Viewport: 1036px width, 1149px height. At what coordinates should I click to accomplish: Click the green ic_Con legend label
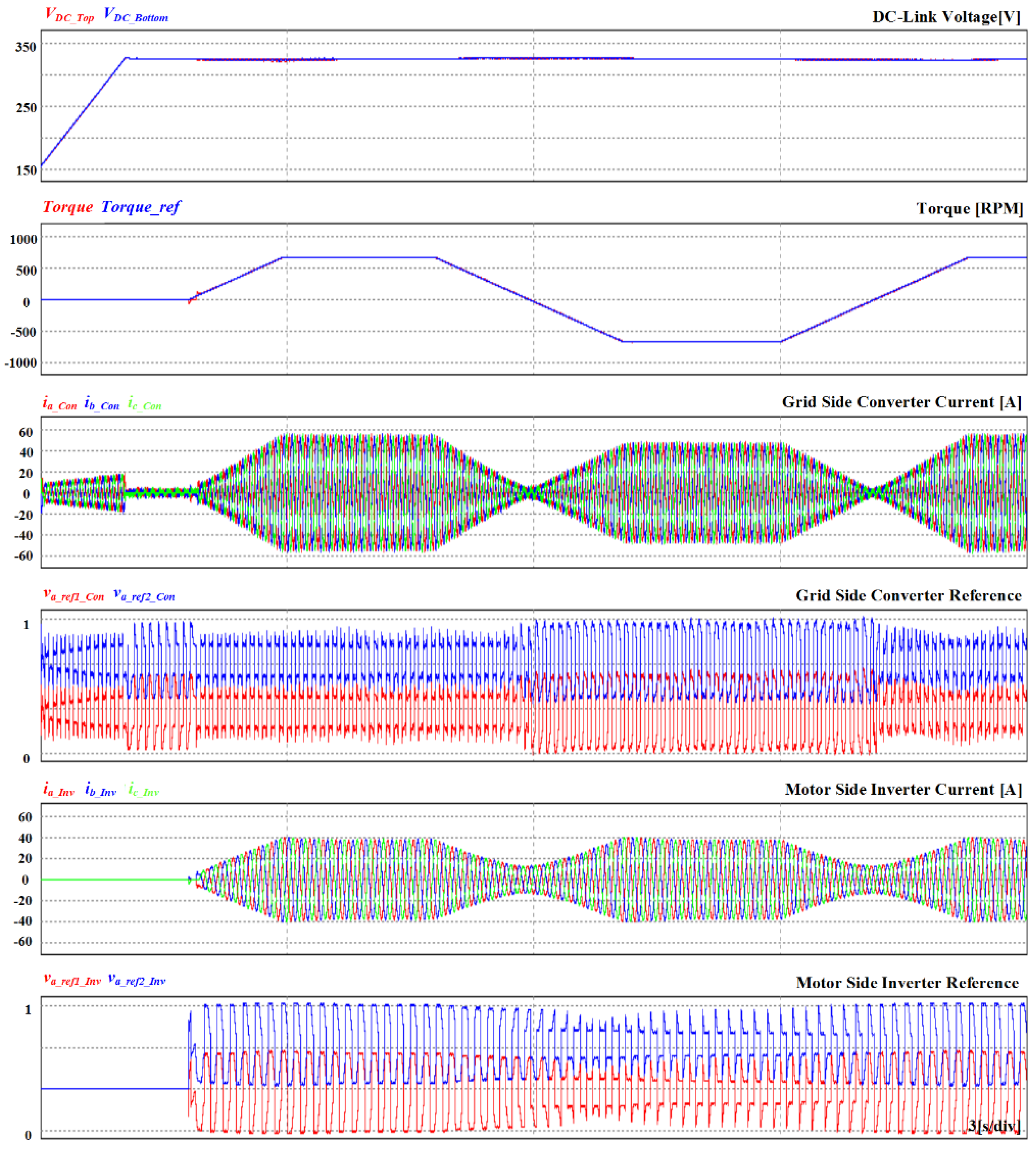pyautogui.click(x=144, y=404)
